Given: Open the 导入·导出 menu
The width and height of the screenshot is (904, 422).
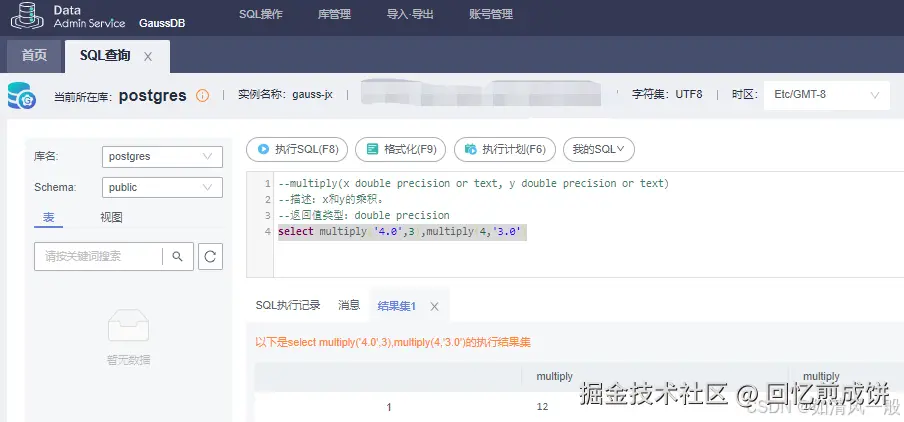Looking at the screenshot, I should [410, 14].
